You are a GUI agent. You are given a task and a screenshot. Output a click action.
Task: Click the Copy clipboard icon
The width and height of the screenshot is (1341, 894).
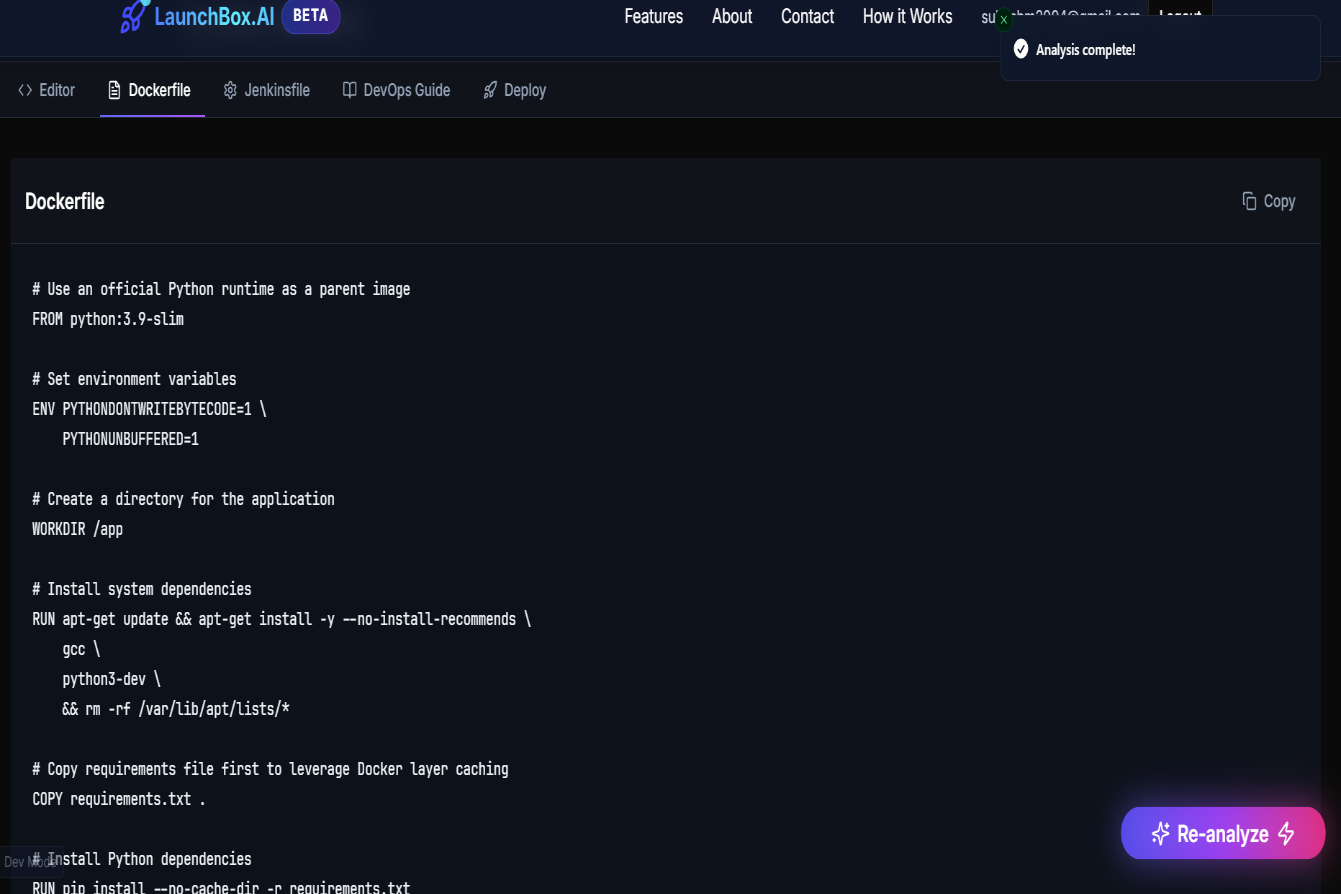1249,201
